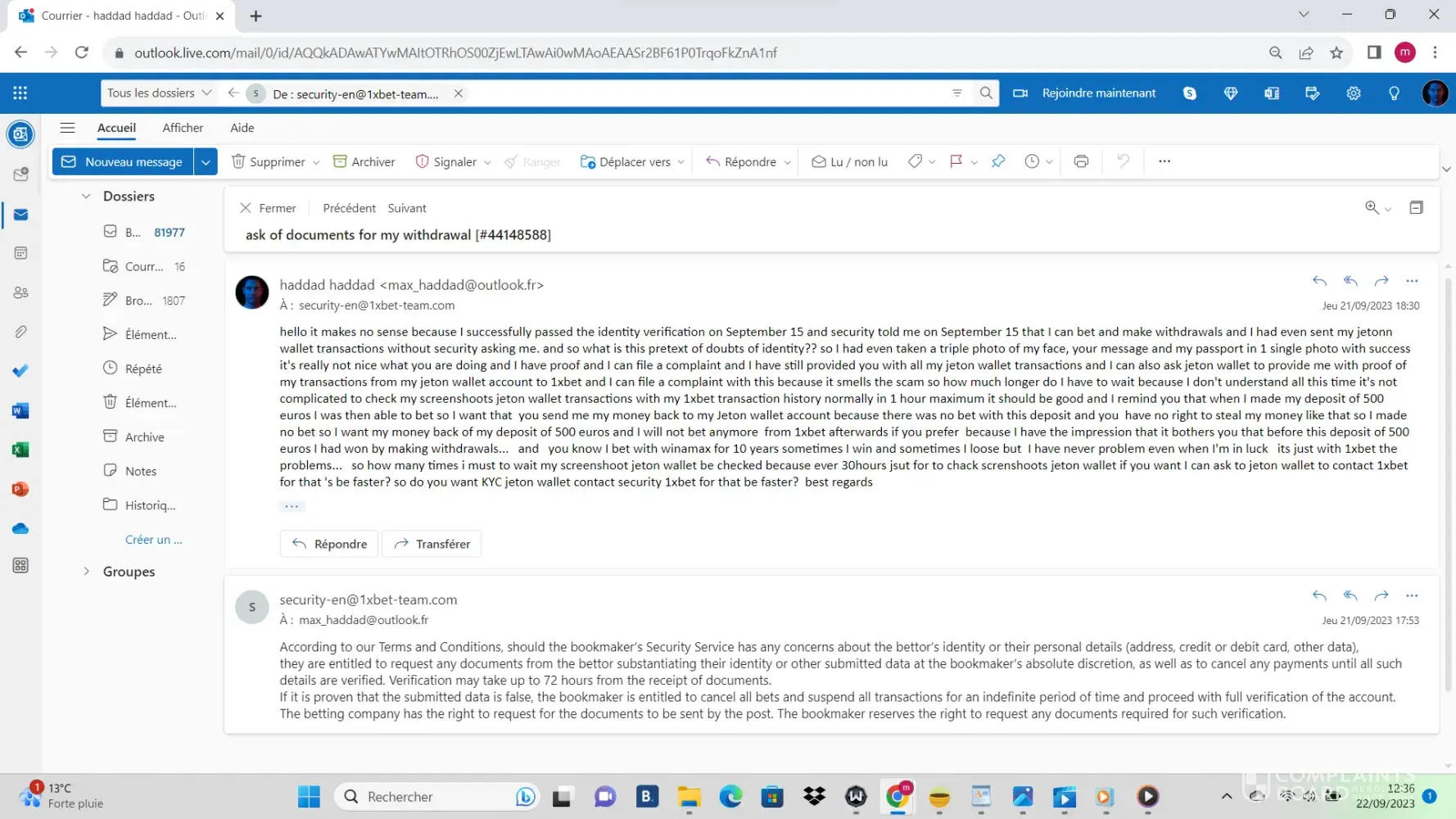This screenshot has width=1456, height=819.
Task: Click the search magnifier button
Action: click(x=986, y=93)
